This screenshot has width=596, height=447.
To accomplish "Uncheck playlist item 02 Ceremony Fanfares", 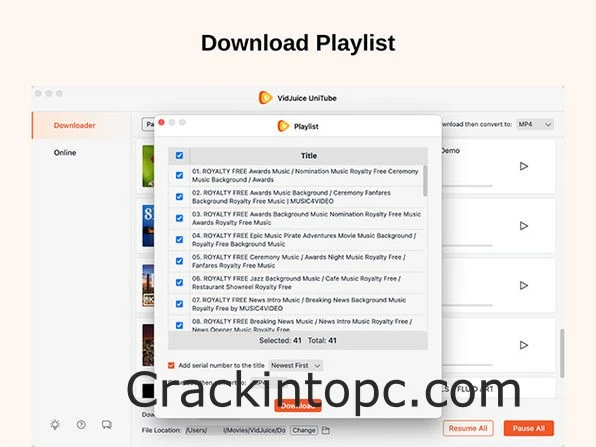I will pyautogui.click(x=179, y=197).
